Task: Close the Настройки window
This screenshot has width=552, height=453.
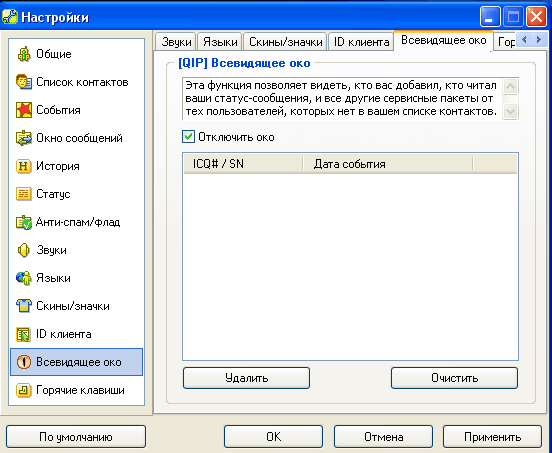Action: point(536,17)
